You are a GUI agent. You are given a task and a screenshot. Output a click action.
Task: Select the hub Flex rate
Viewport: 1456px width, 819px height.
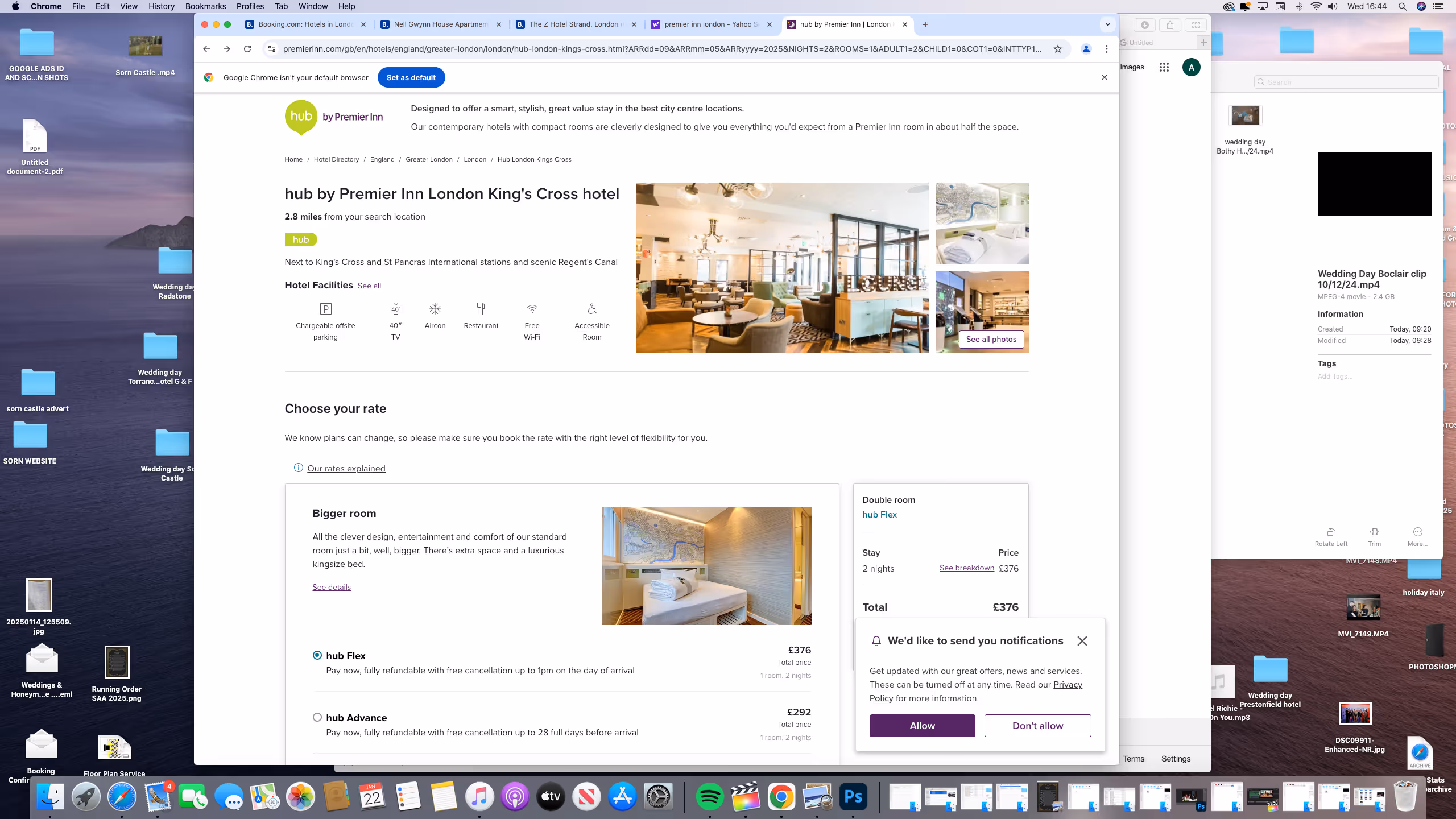click(x=317, y=655)
